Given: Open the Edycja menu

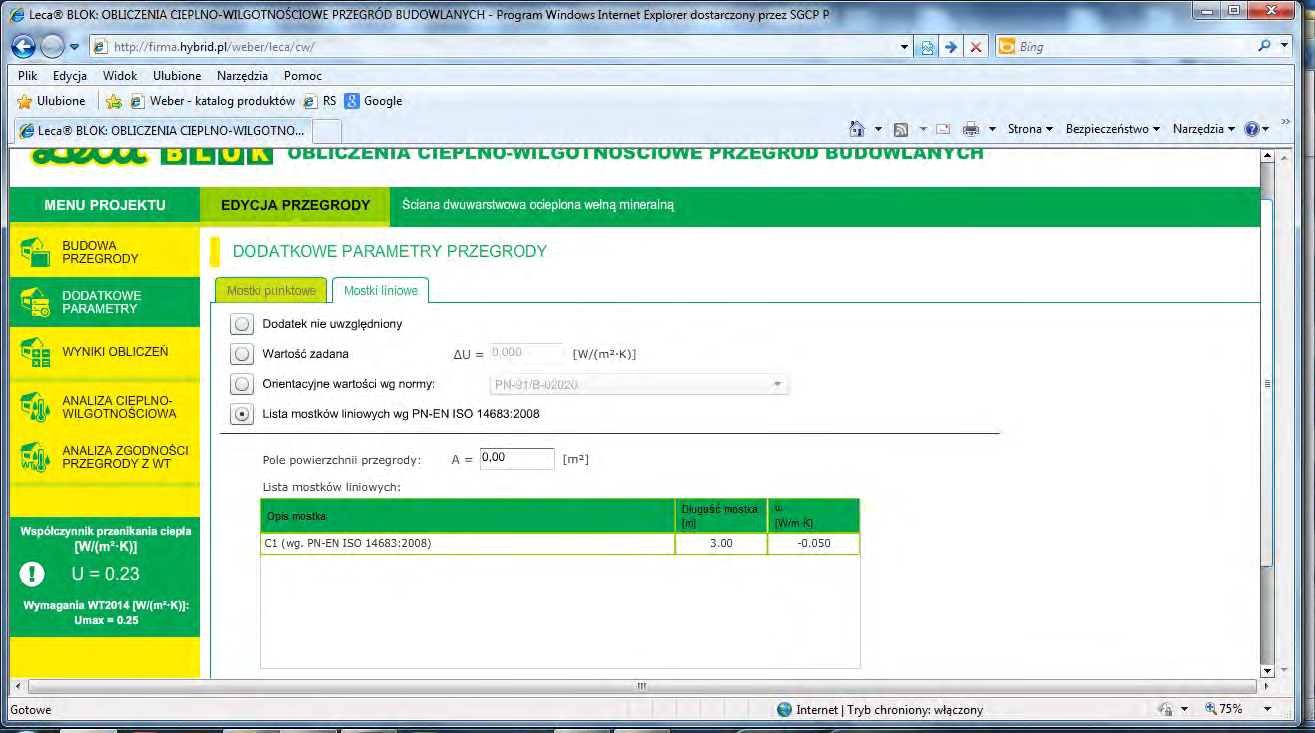Looking at the screenshot, I should coord(70,76).
